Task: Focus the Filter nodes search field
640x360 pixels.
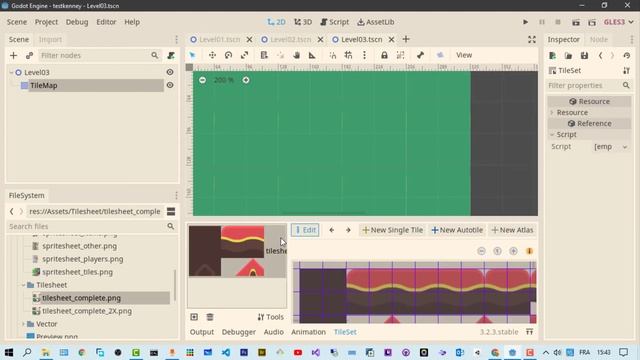Action: click(x=99, y=55)
